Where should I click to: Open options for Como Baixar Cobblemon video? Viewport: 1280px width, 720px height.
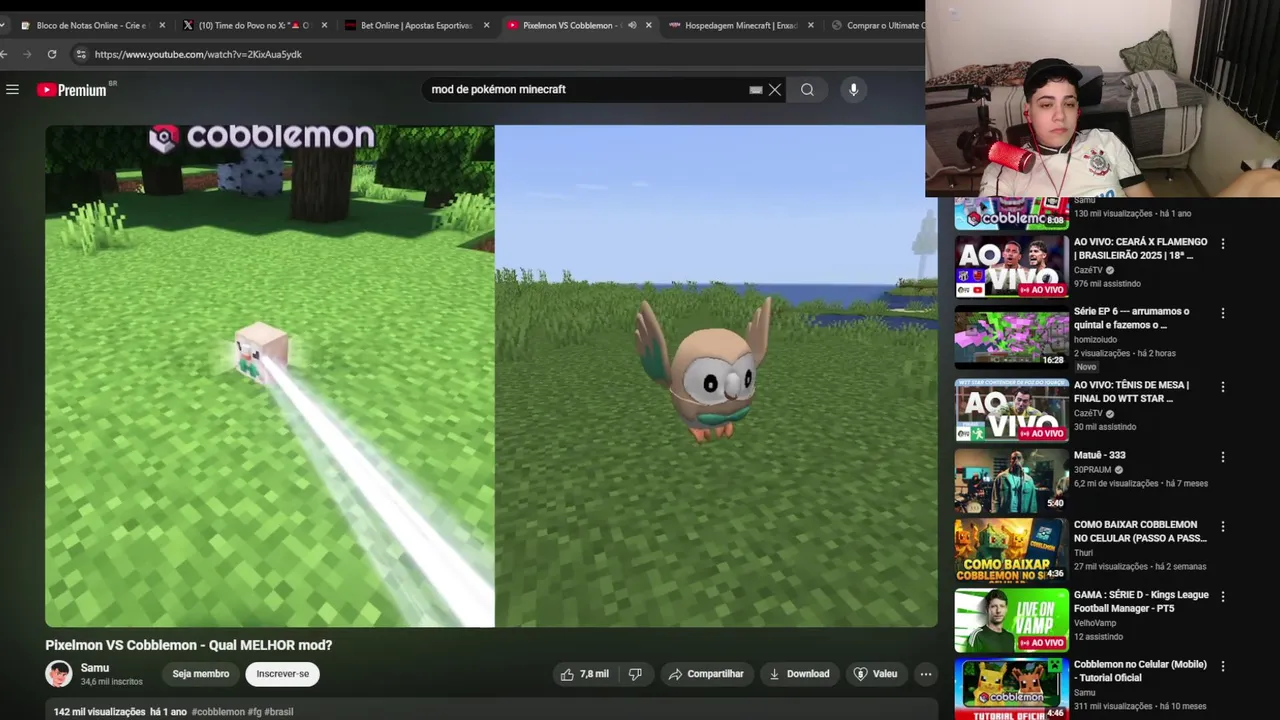click(1222, 526)
